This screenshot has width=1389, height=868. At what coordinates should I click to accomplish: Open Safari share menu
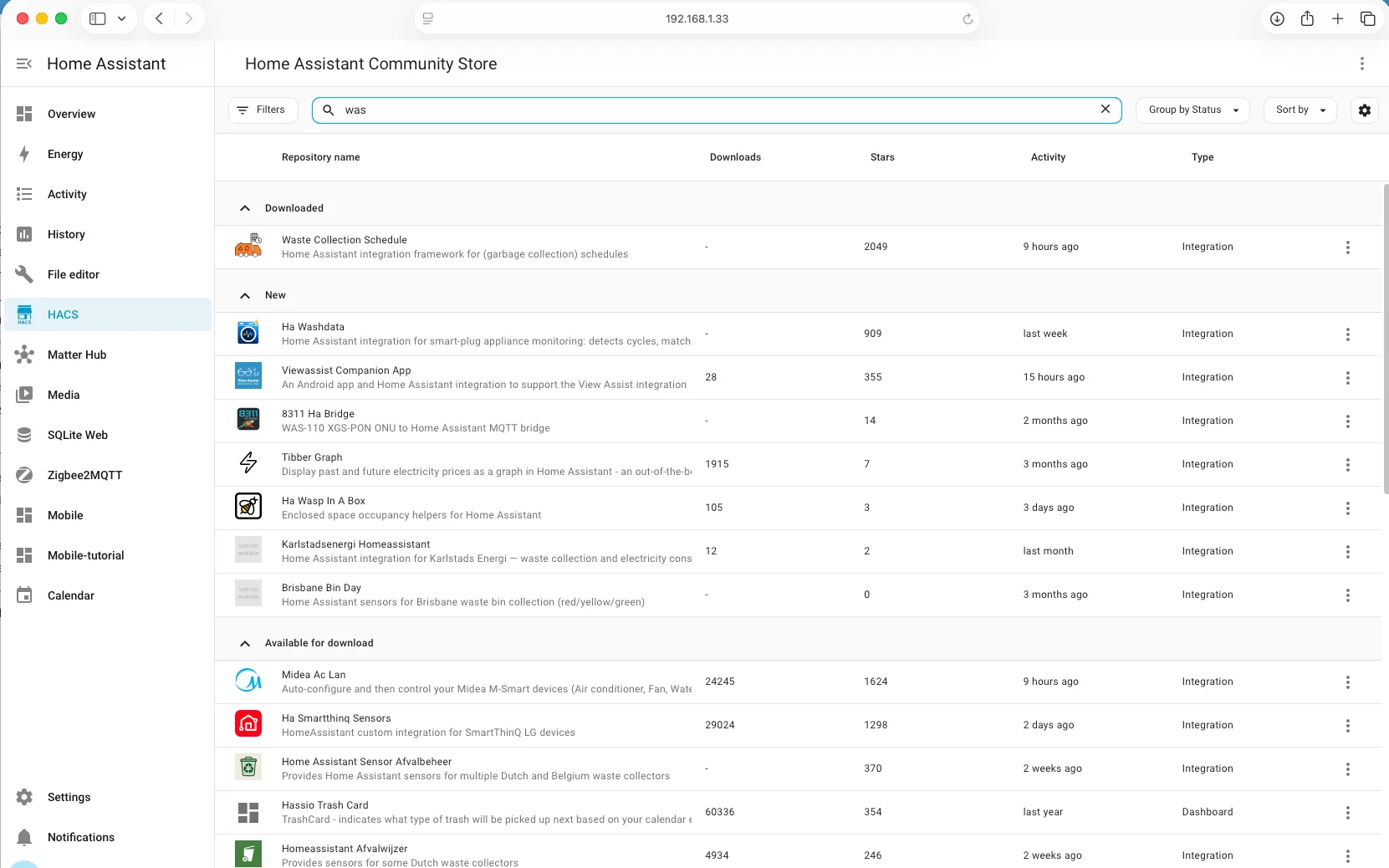pos(1307,18)
